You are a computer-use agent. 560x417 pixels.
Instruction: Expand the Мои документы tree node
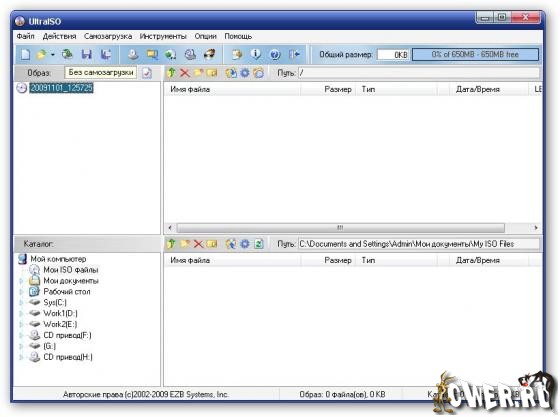[x=21, y=281]
